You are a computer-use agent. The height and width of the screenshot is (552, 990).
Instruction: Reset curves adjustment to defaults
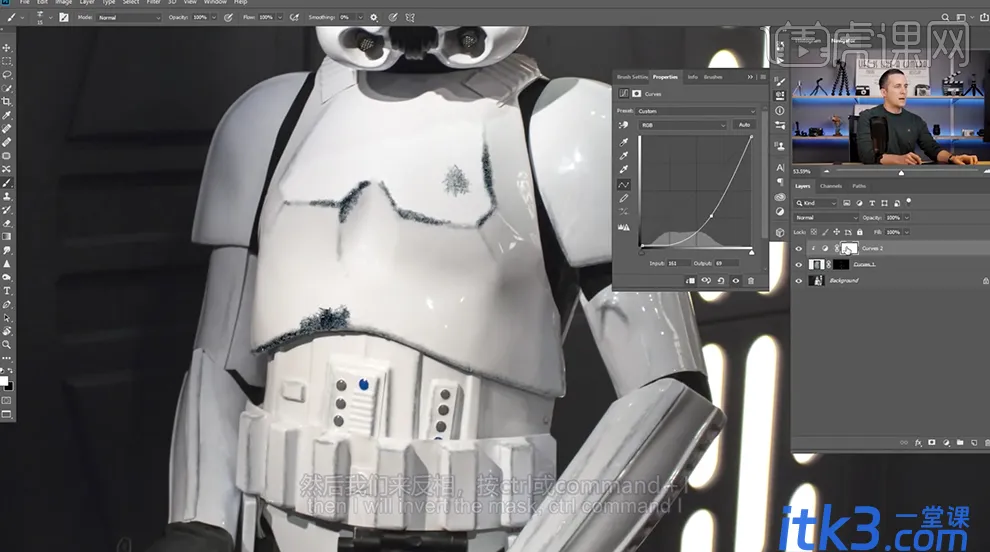tap(721, 280)
